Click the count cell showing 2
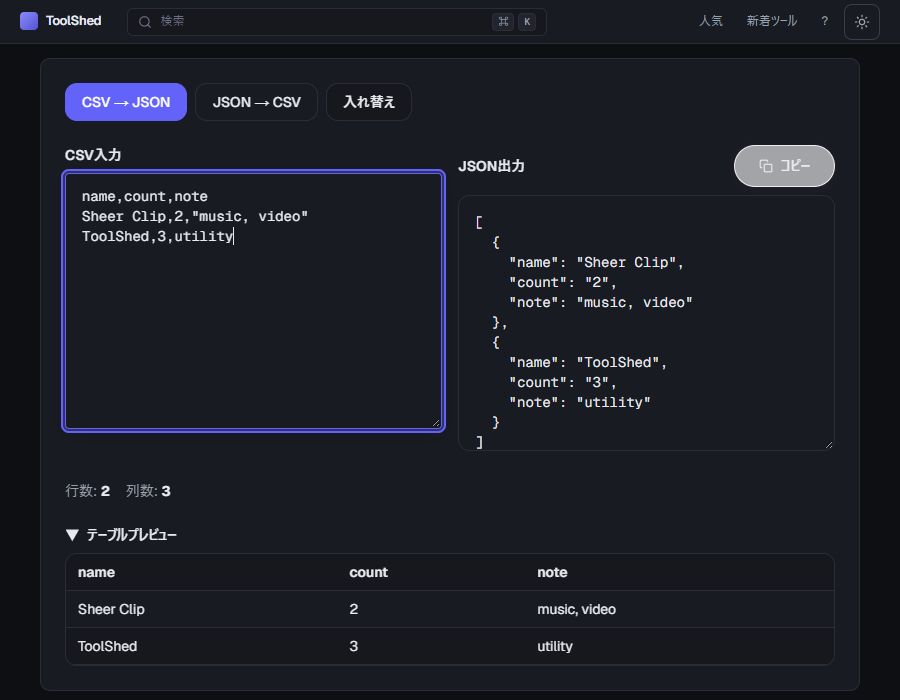 pyautogui.click(x=354, y=609)
